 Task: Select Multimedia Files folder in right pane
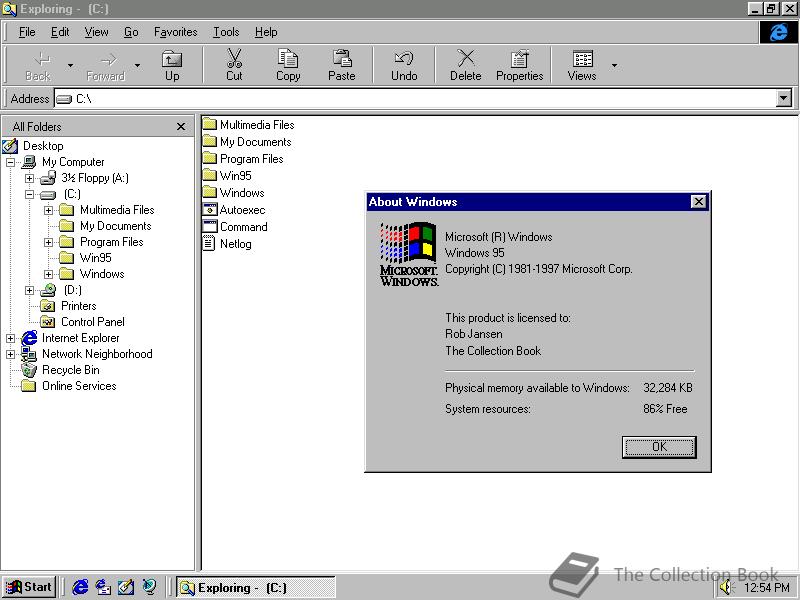(x=248, y=124)
